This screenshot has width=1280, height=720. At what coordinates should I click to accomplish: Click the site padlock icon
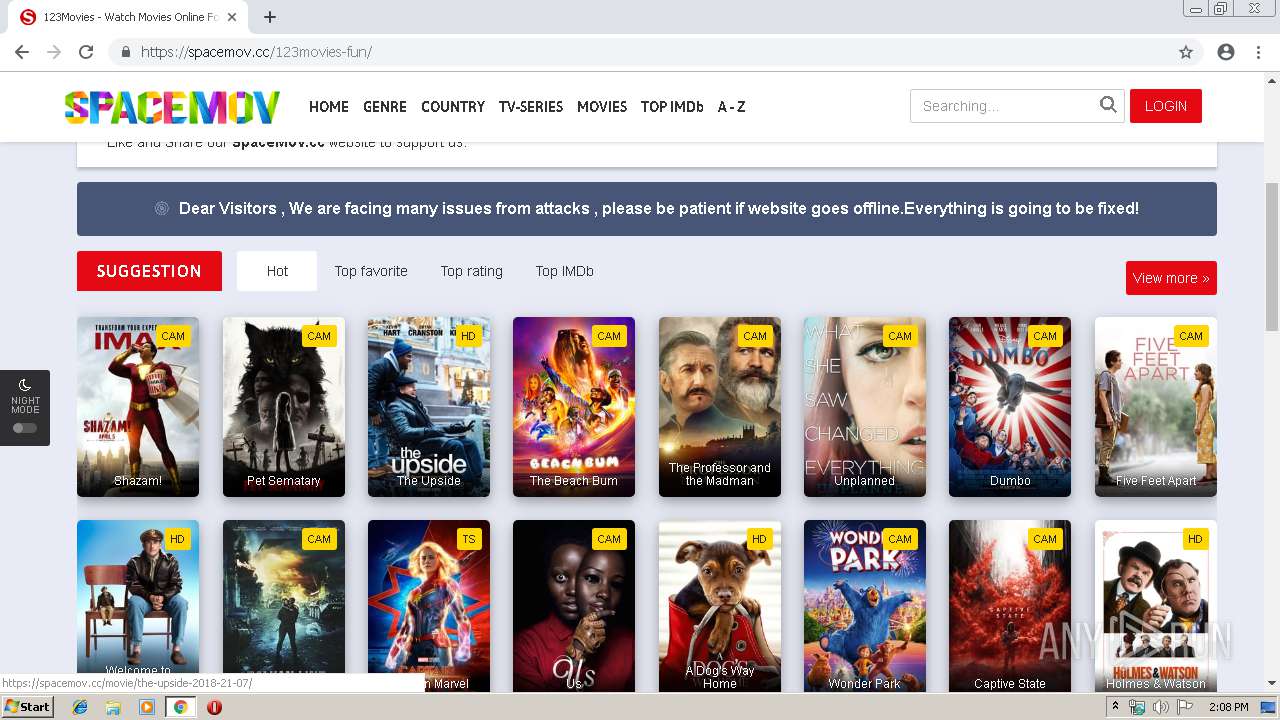click(125, 52)
